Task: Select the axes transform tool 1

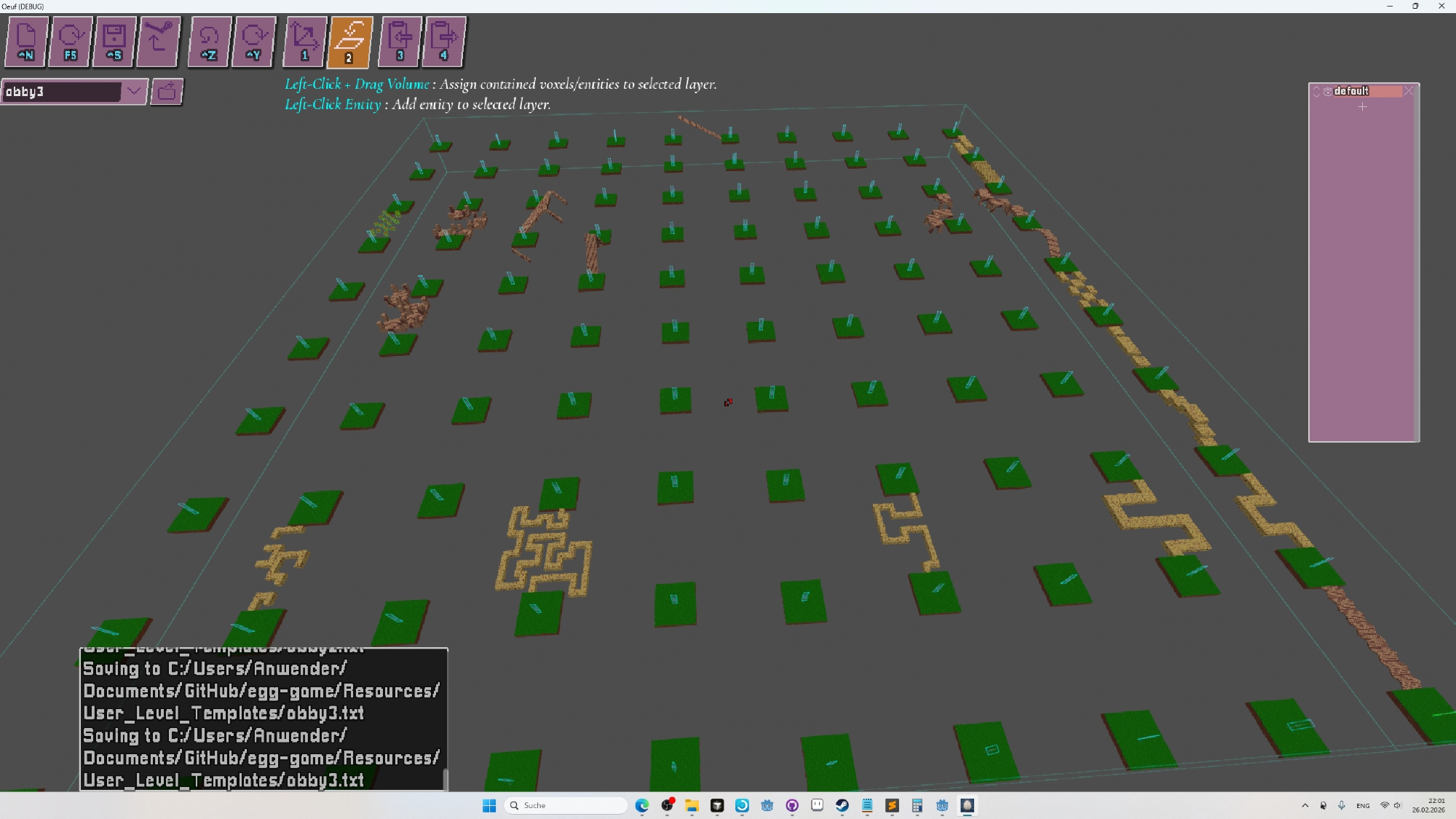Action: pyautogui.click(x=304, y=41)
